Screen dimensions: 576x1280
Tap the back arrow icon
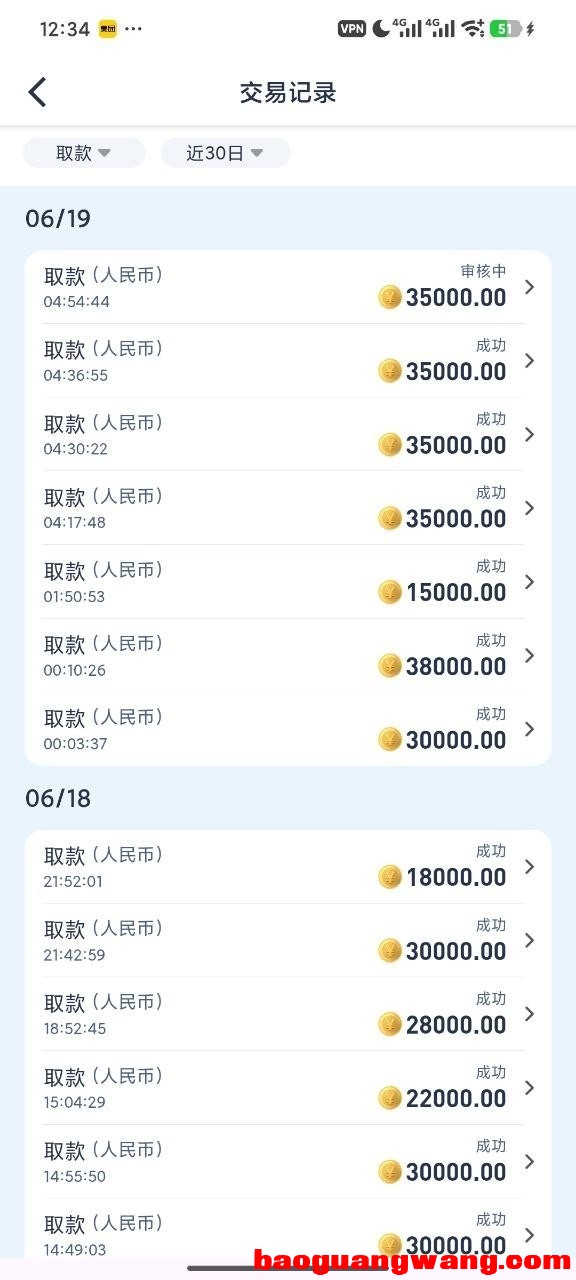(x=37, y=92)
